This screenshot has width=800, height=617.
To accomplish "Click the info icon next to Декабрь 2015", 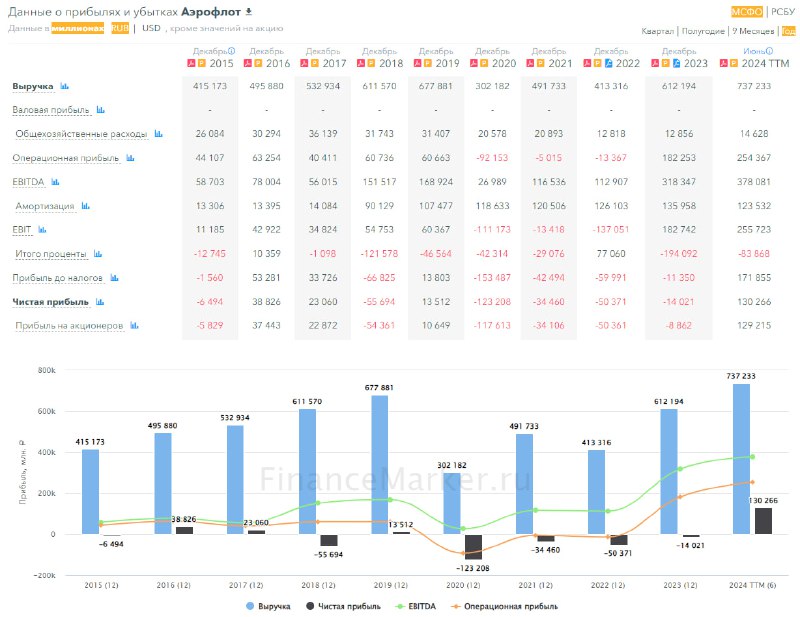I will tap(232, 51).
